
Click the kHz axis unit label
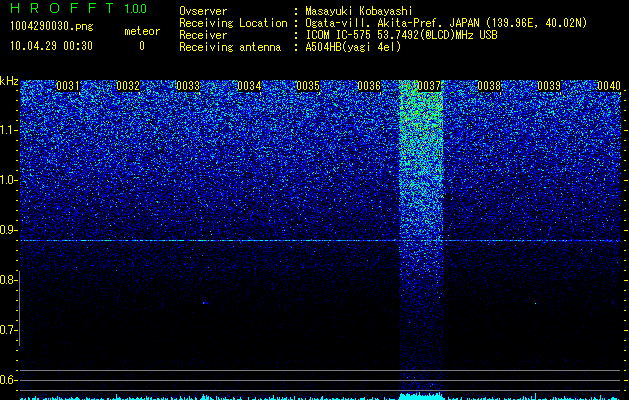tap(9, 81)
